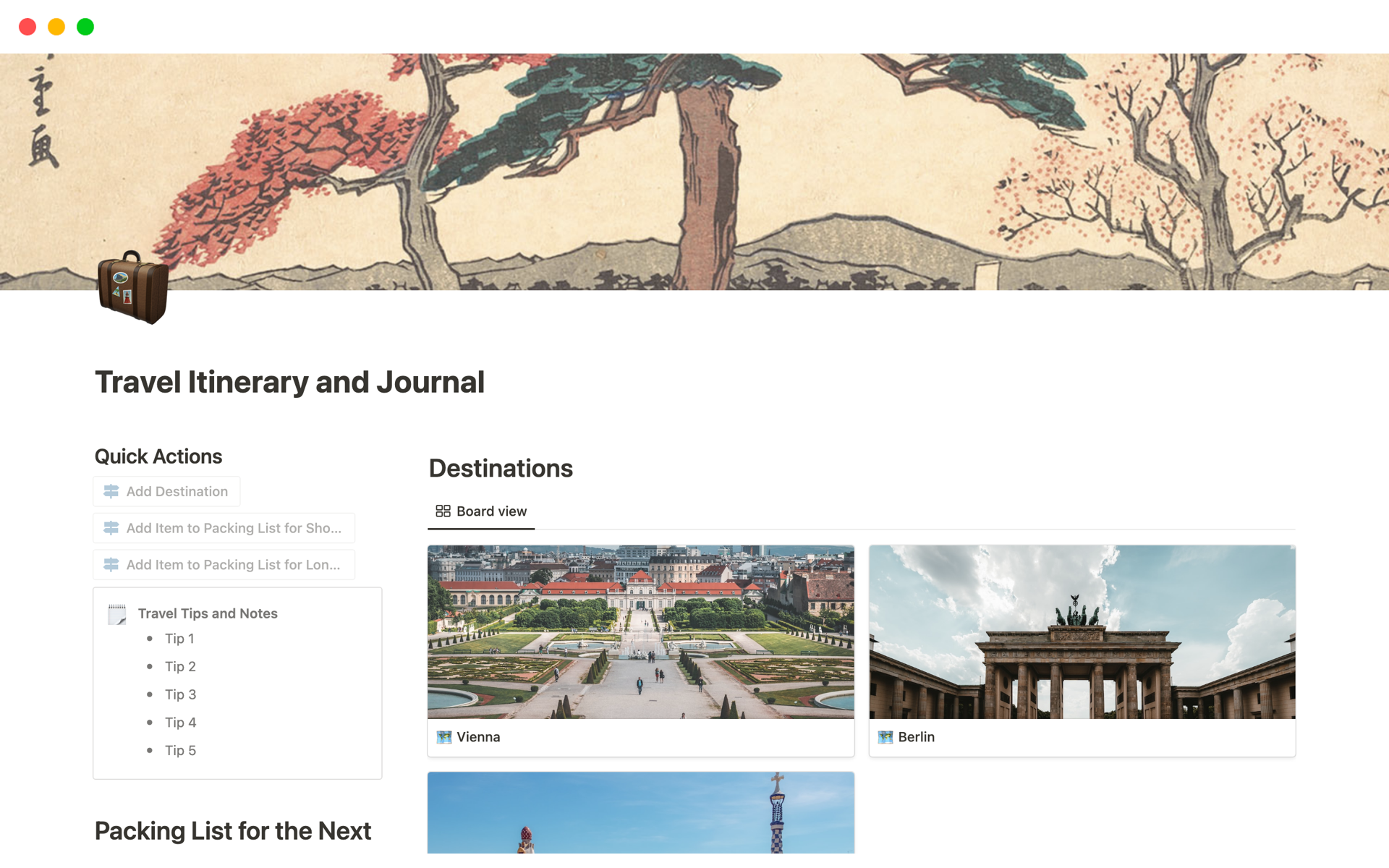This screenshot has height=868, width=1389.
Task: Open the third destination card image
Action: 641,813
